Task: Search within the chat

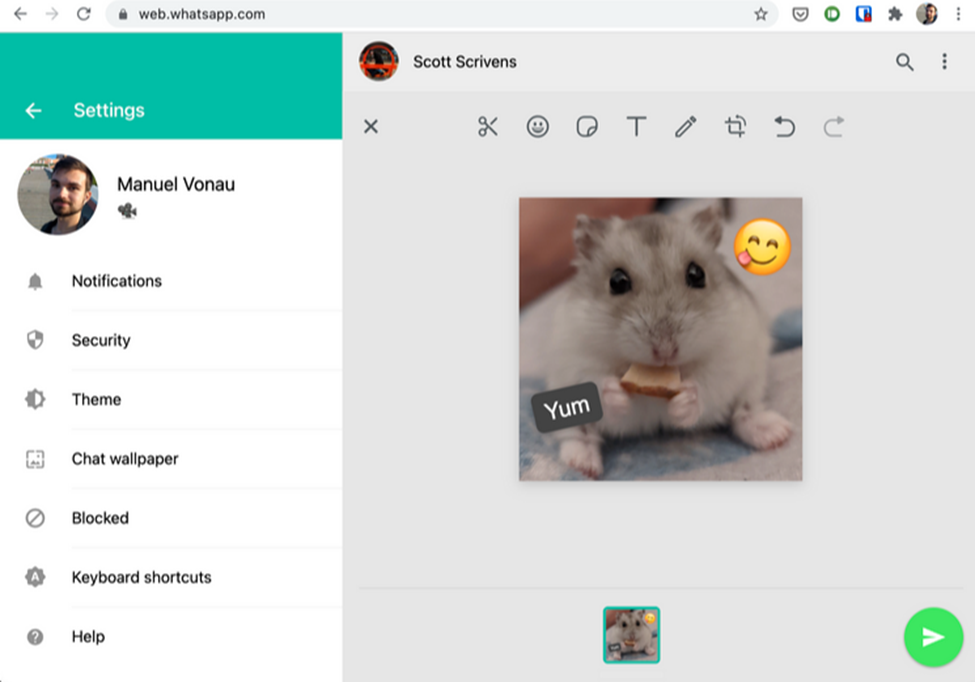Action: [905, 62]
